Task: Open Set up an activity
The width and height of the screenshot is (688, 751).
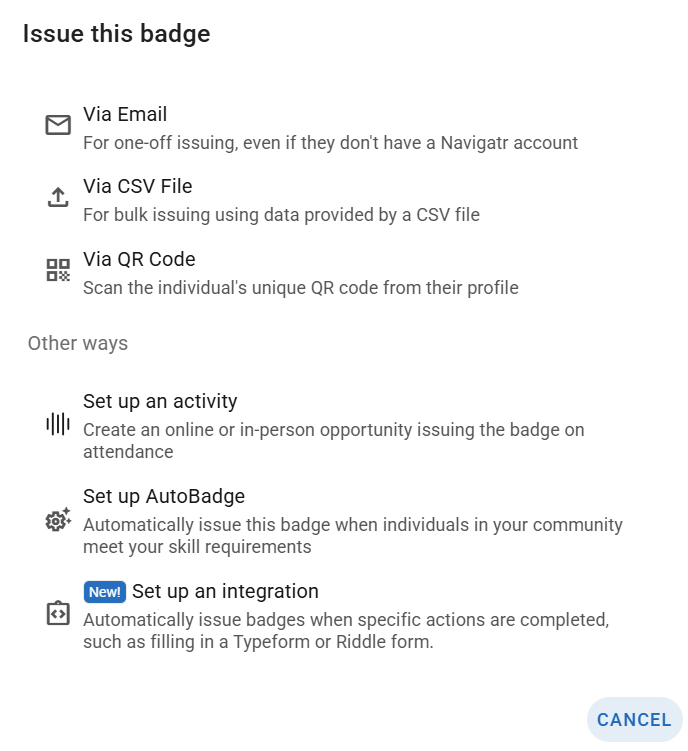Action: [x=160, y=401]
